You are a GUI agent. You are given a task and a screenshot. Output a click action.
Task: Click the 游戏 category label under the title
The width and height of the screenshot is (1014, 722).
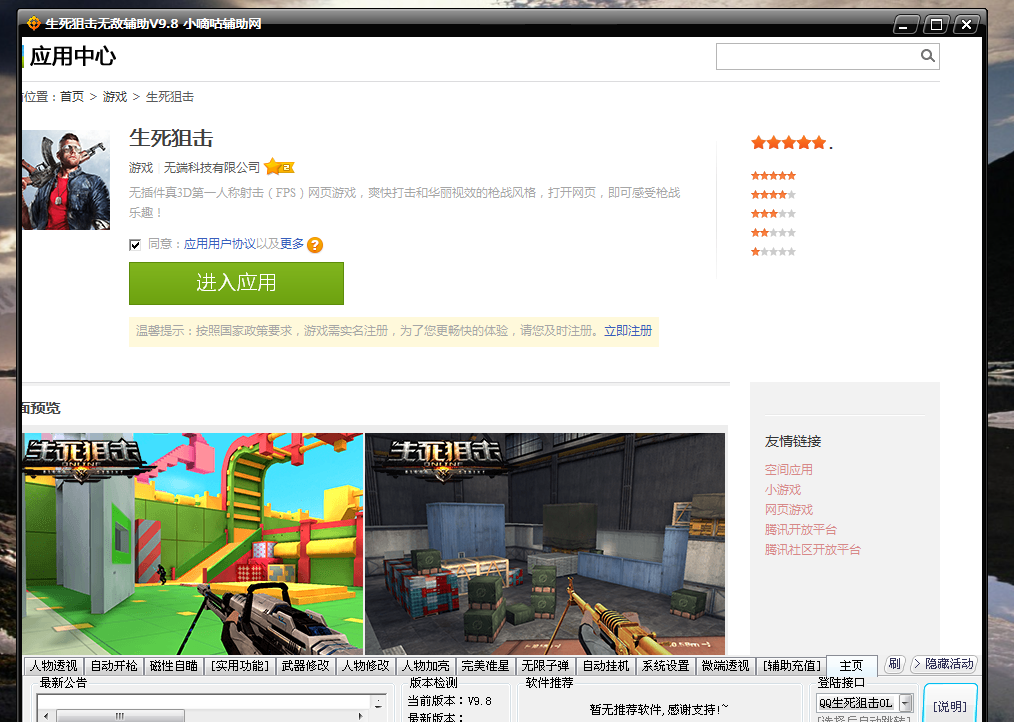140,168
